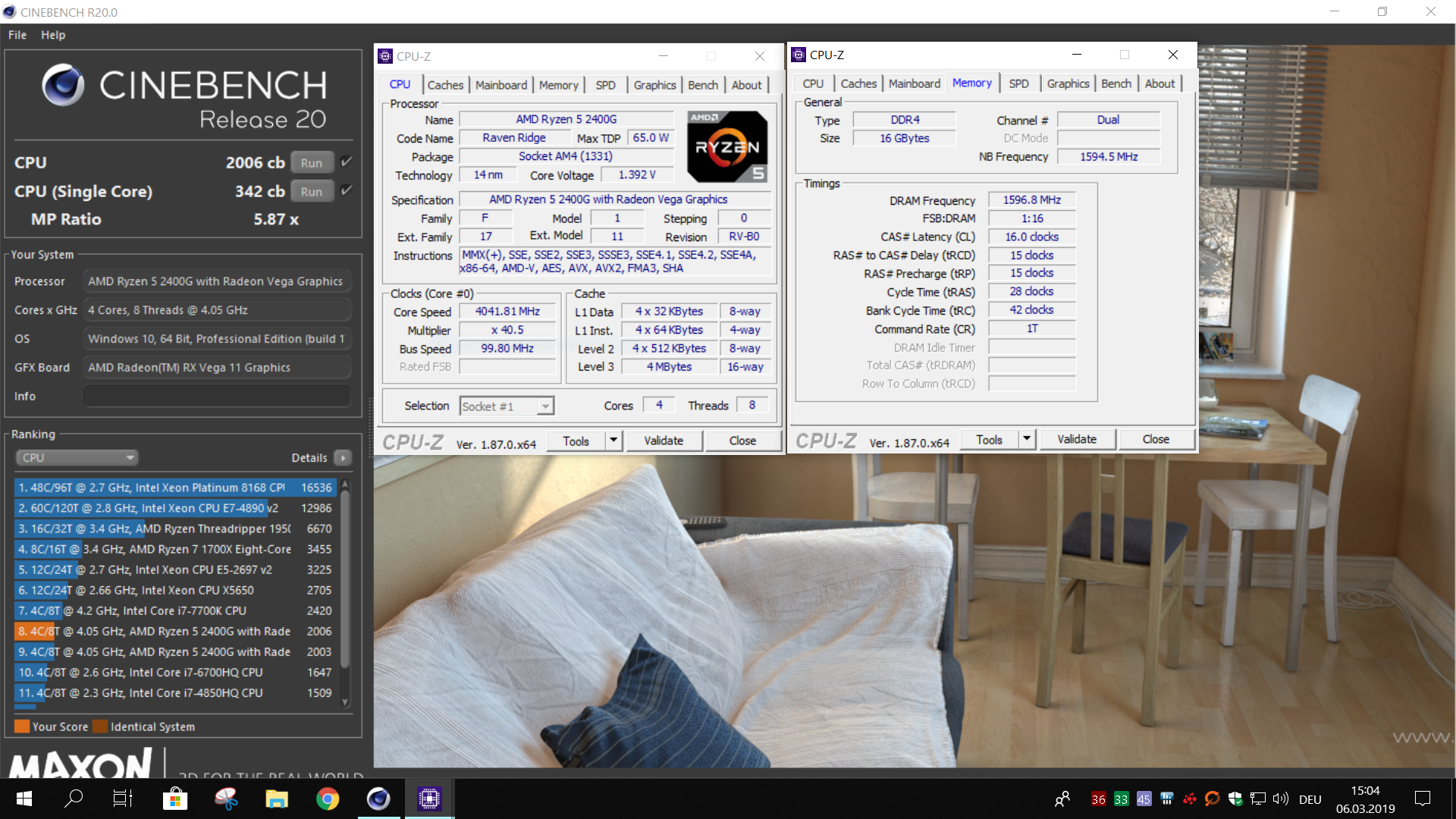Image resolution: width=1456 pixels, height=819 pixels.
Task: Open Tools dropdown arrow in left CPU-Z
Action: point(613,441)
